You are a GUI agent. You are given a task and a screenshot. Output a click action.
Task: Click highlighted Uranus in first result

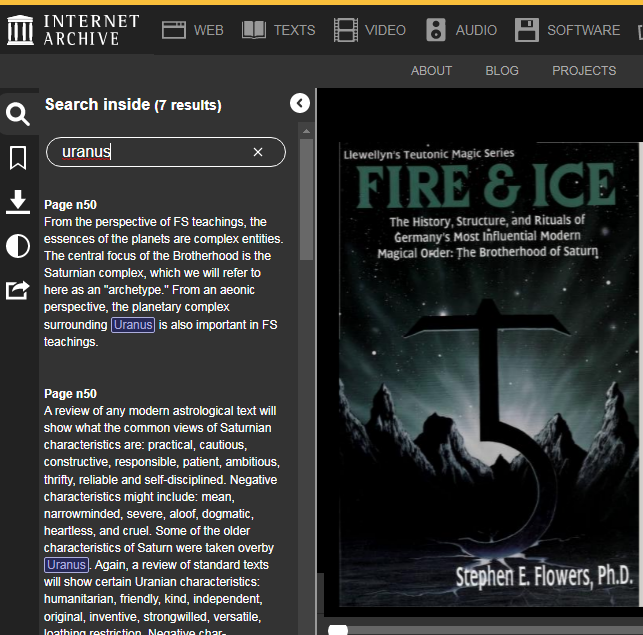(x=133, y=325)
